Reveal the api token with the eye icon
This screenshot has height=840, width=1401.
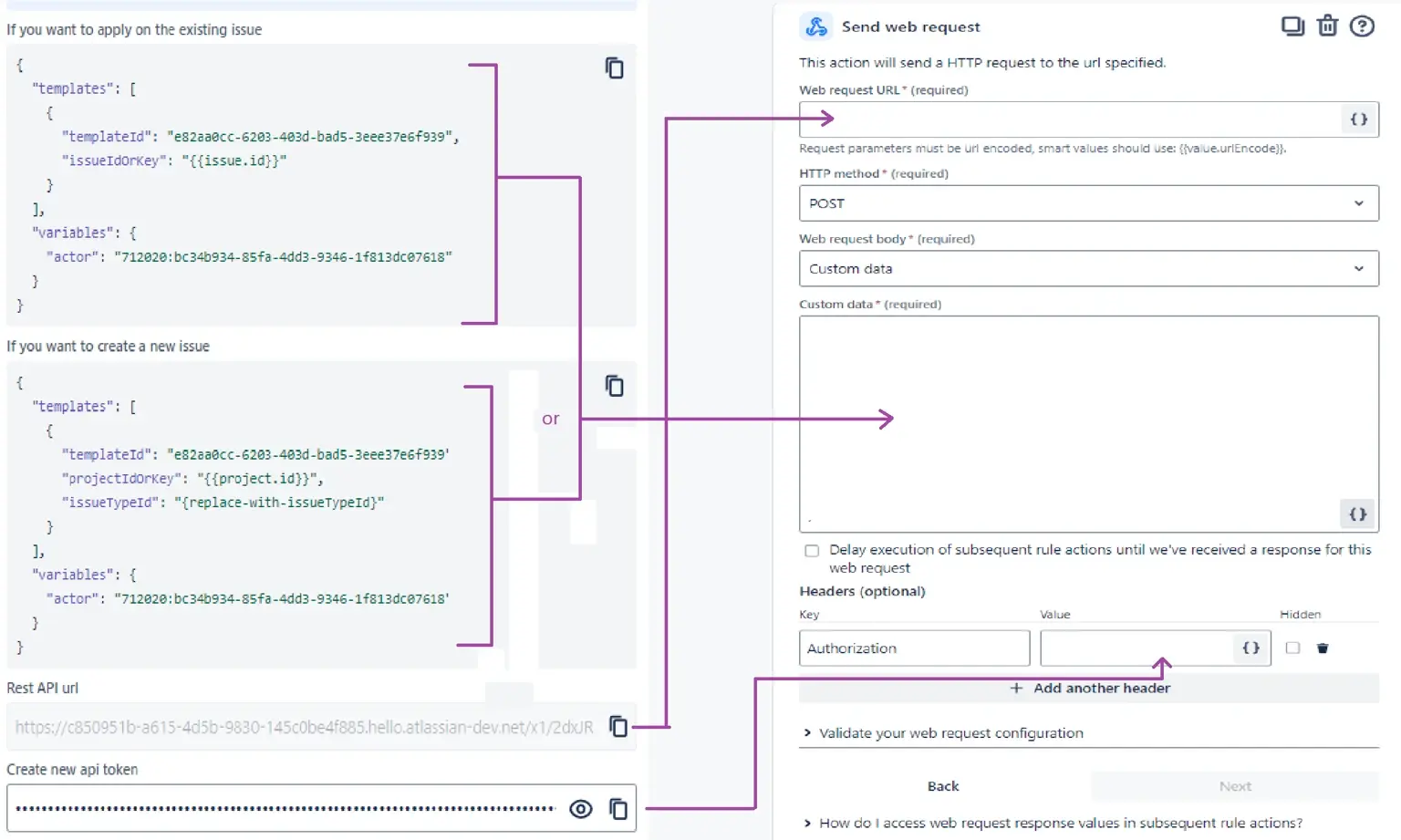point(581,808)
